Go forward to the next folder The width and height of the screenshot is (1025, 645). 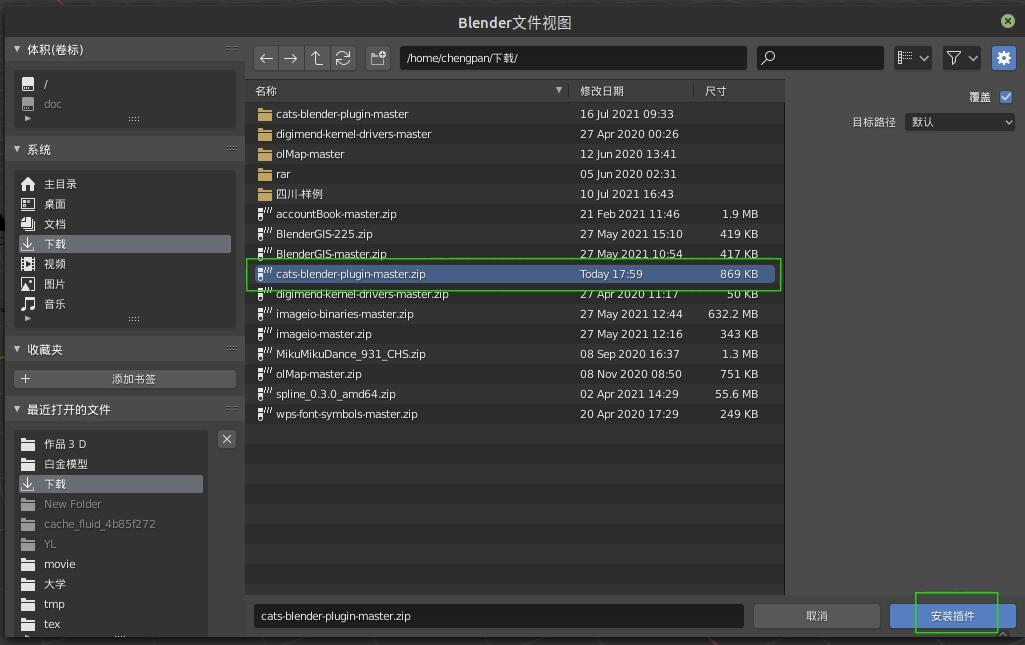[x=291, y=58]
